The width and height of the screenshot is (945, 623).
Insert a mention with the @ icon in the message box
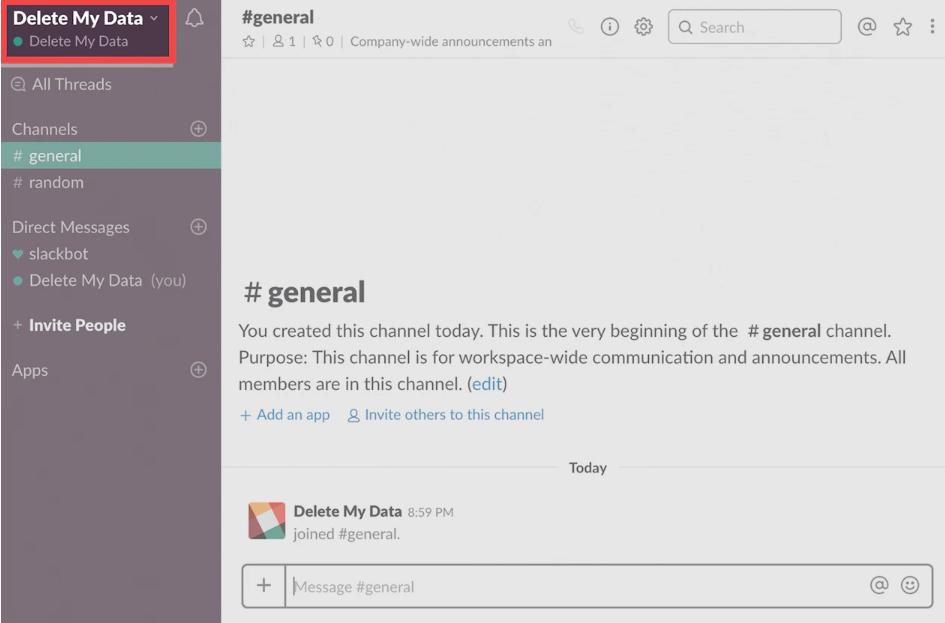(879, 584)
